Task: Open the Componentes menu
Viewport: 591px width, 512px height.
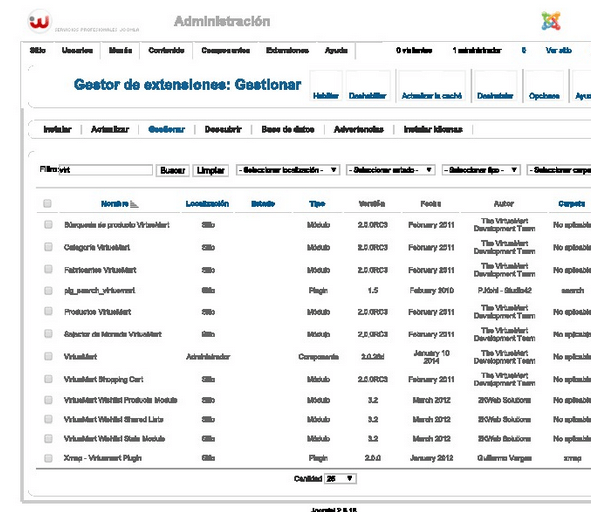Action: [226, 51]
